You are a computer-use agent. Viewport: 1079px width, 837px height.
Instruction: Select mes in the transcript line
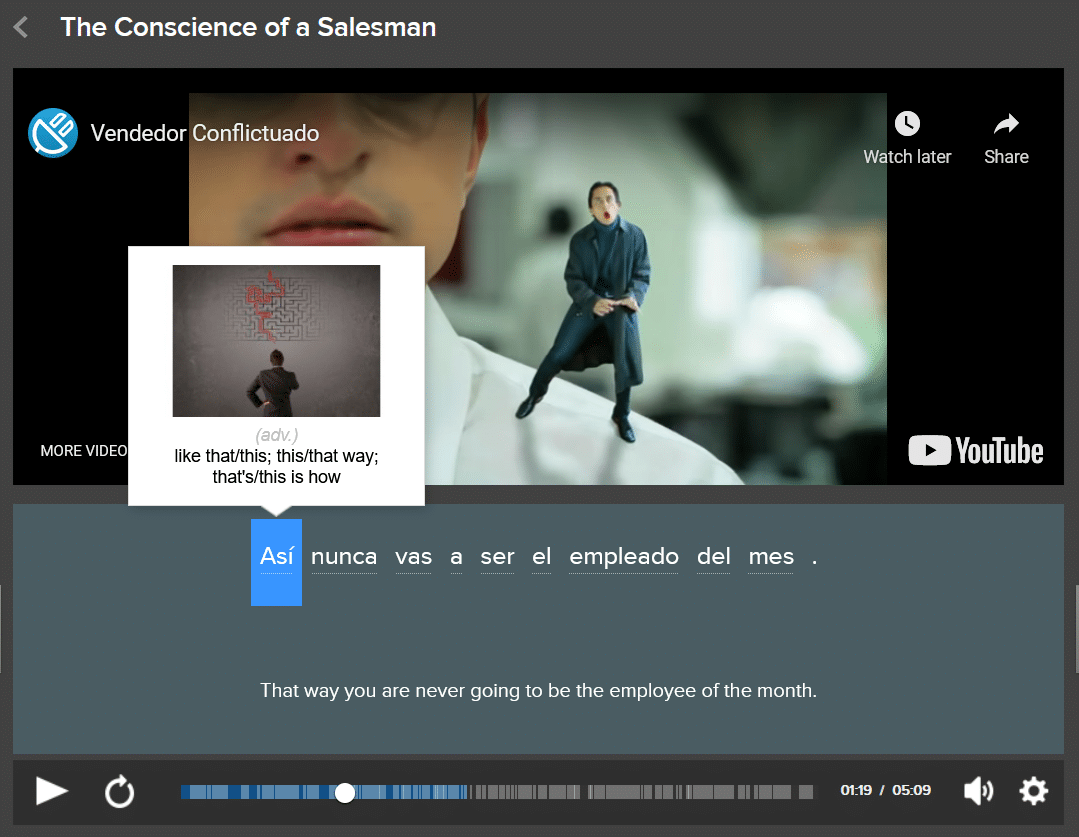point(770,557)
